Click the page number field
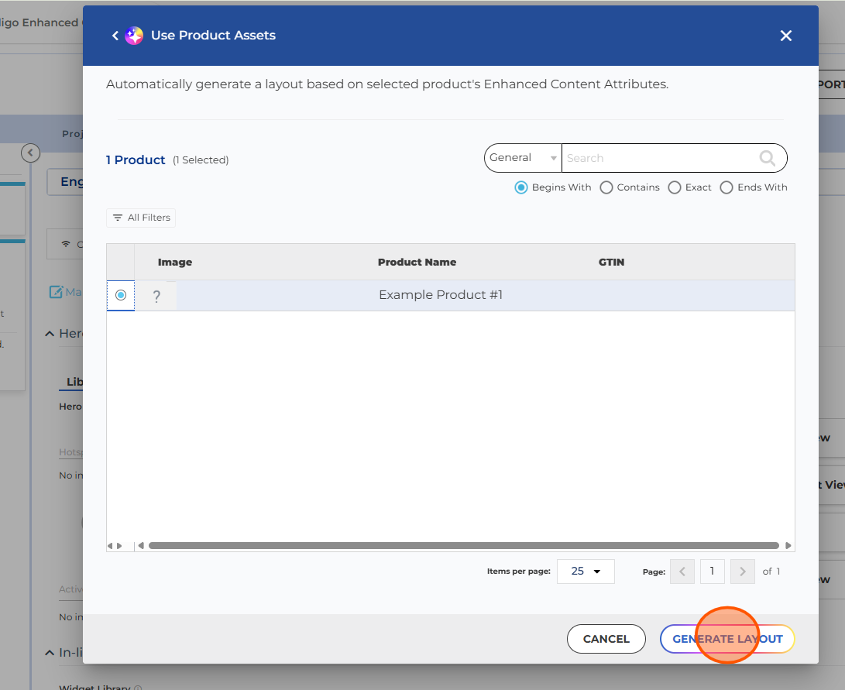Viewport: 846px width, 690px height. tap(712, 571)
